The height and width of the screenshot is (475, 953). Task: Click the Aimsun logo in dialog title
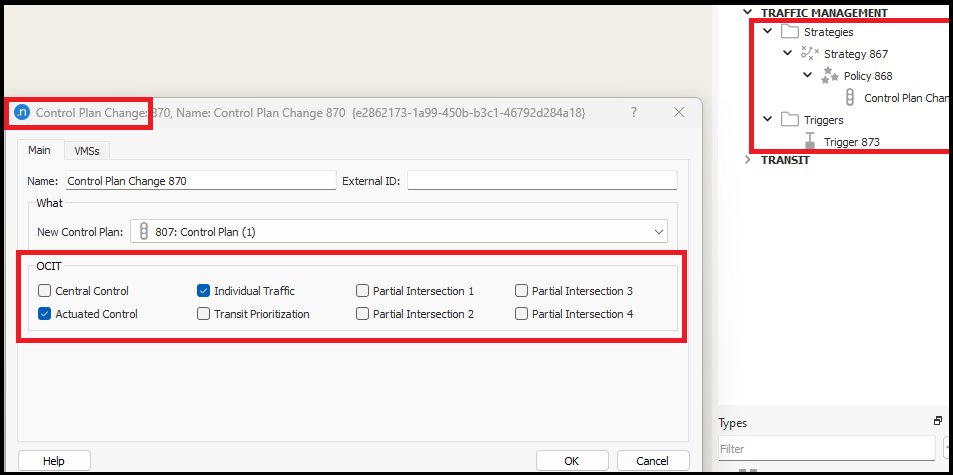(22, 113)
